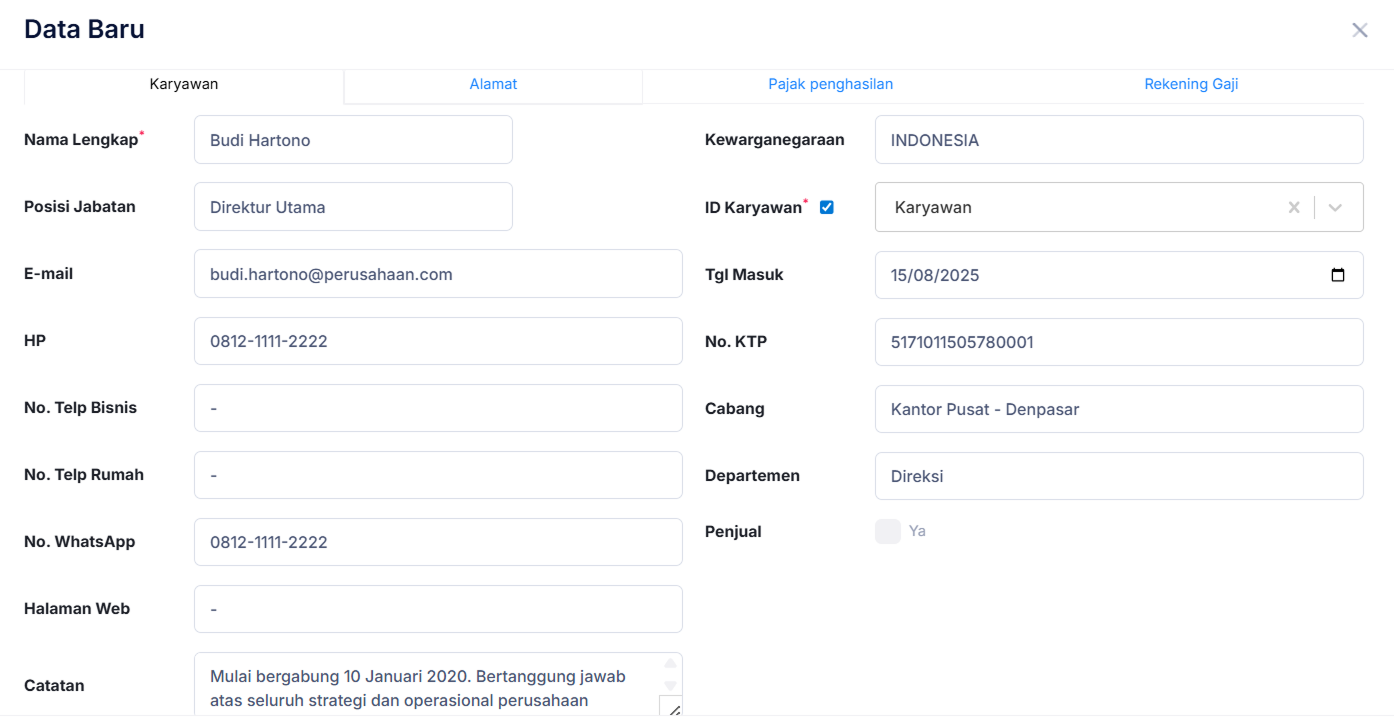The image size is (1394, 726).
Task: Open the Pajak penghasilan tab
Action: click(x=830, y=85)
